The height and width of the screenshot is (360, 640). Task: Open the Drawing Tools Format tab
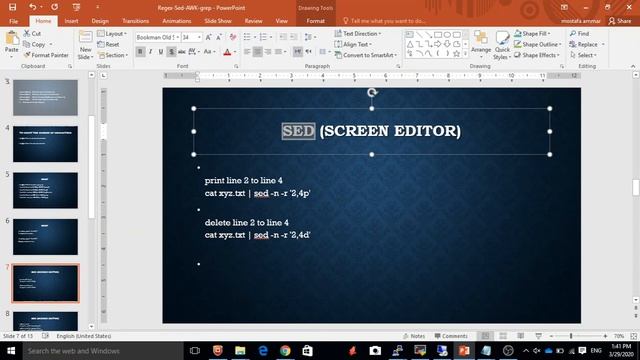[316, 21]
